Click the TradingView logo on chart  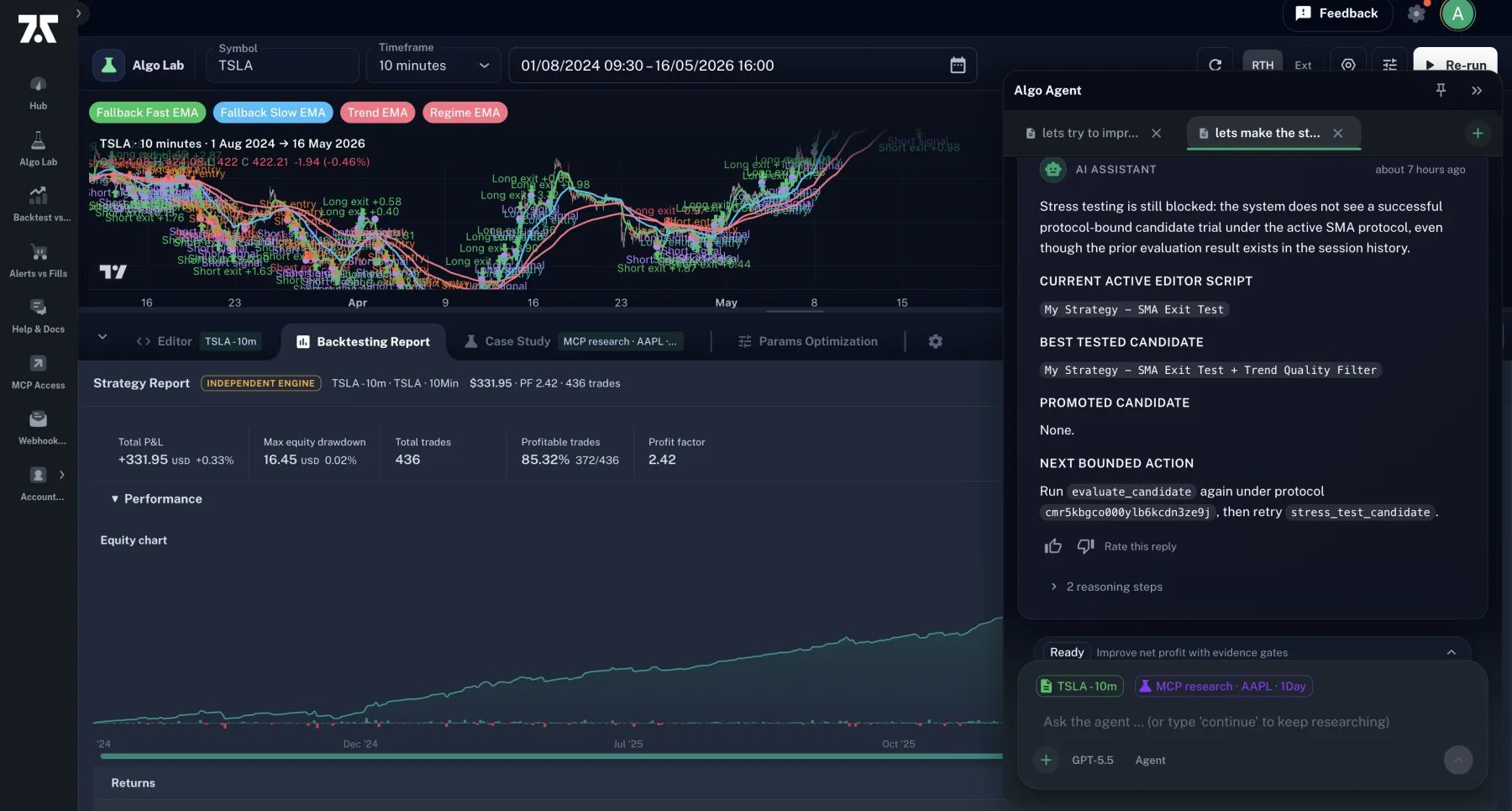click(113, 271)
